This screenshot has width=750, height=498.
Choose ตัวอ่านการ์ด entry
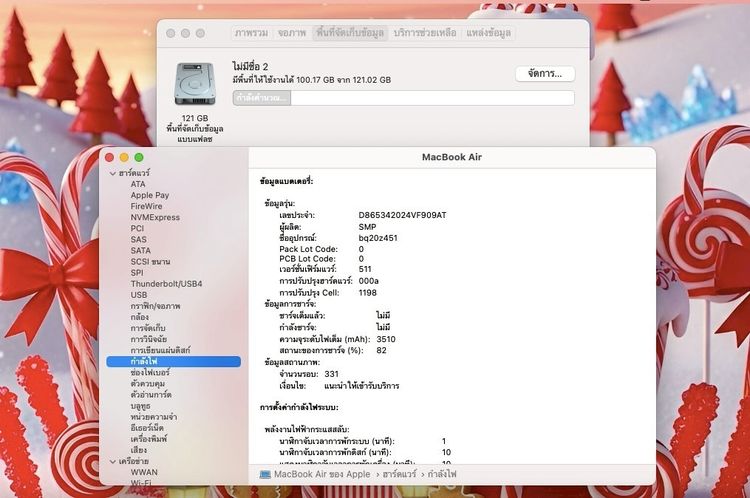click(151, 395)
